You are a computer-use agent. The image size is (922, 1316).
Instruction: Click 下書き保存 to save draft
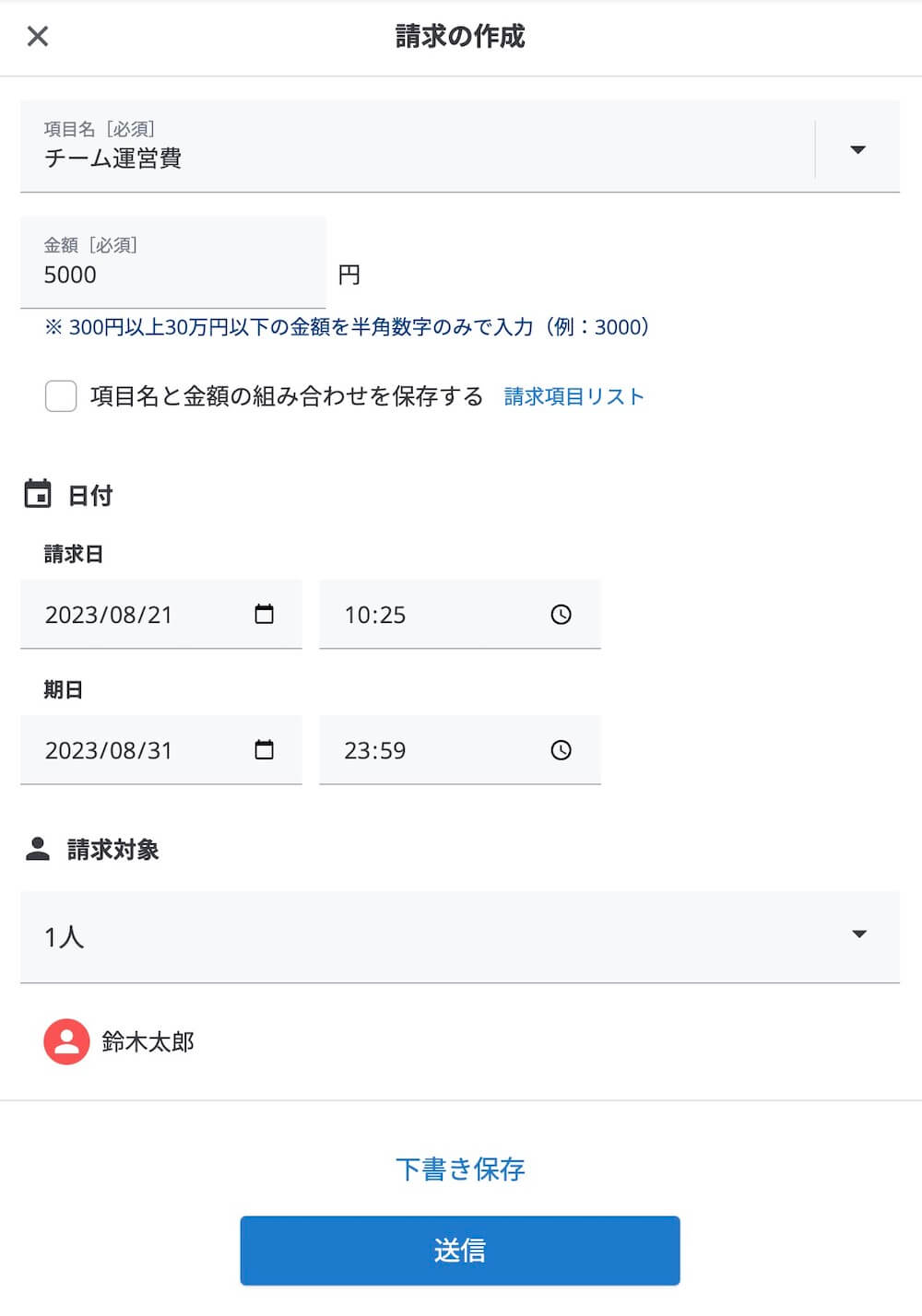click(x=460, y=1169)
